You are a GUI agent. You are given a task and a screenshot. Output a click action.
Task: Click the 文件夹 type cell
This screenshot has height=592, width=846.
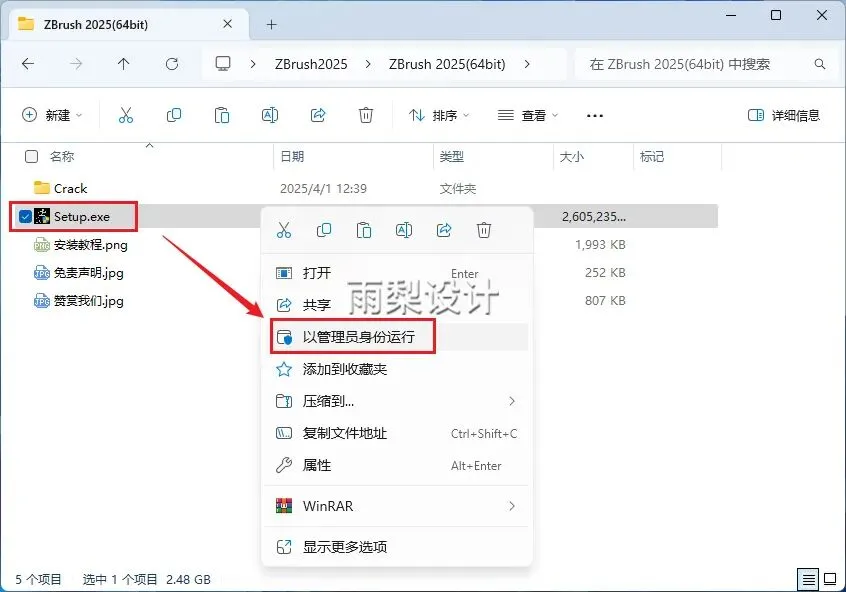(458, 188)
